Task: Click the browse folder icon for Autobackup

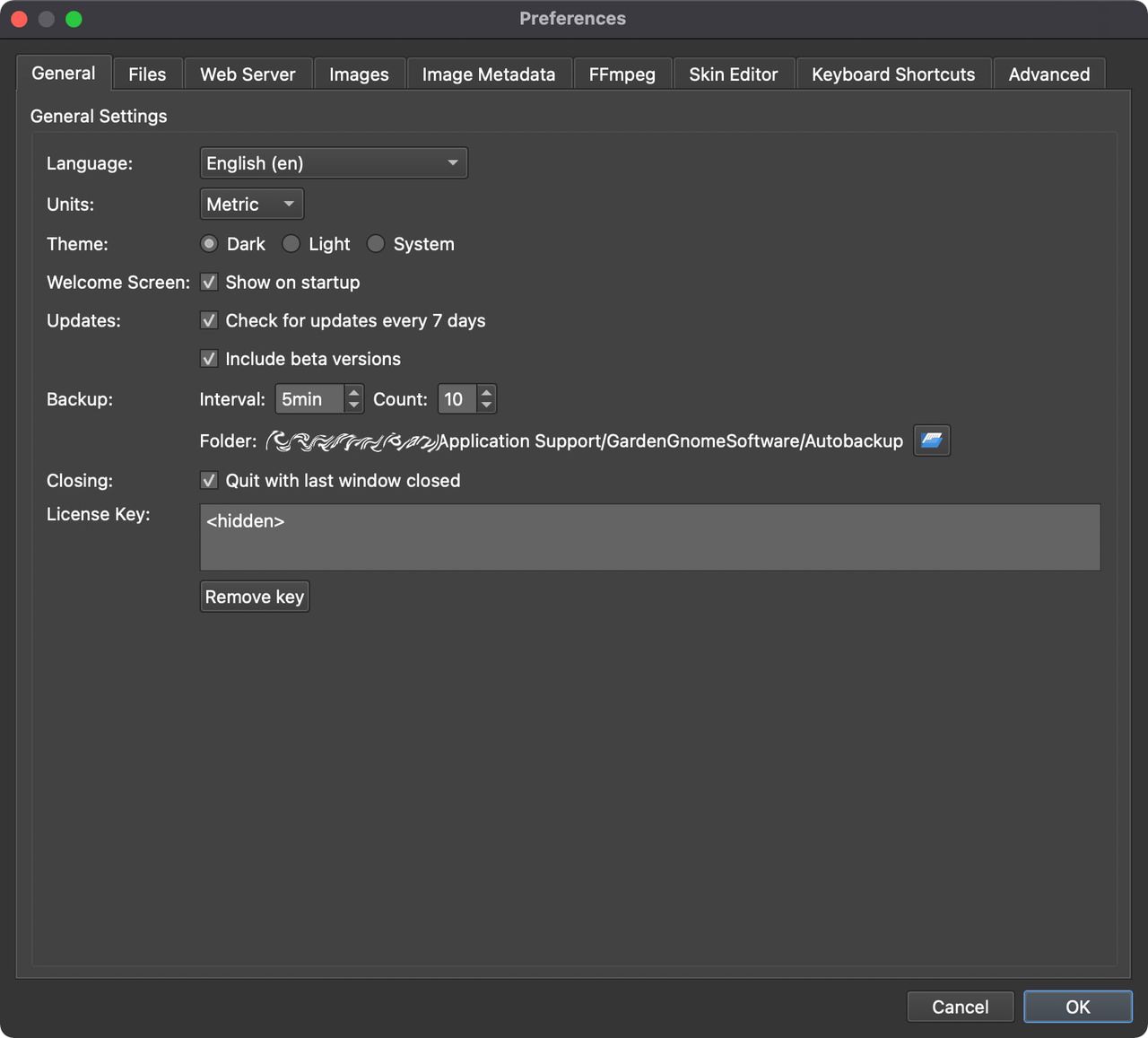Action: (931, 440)
